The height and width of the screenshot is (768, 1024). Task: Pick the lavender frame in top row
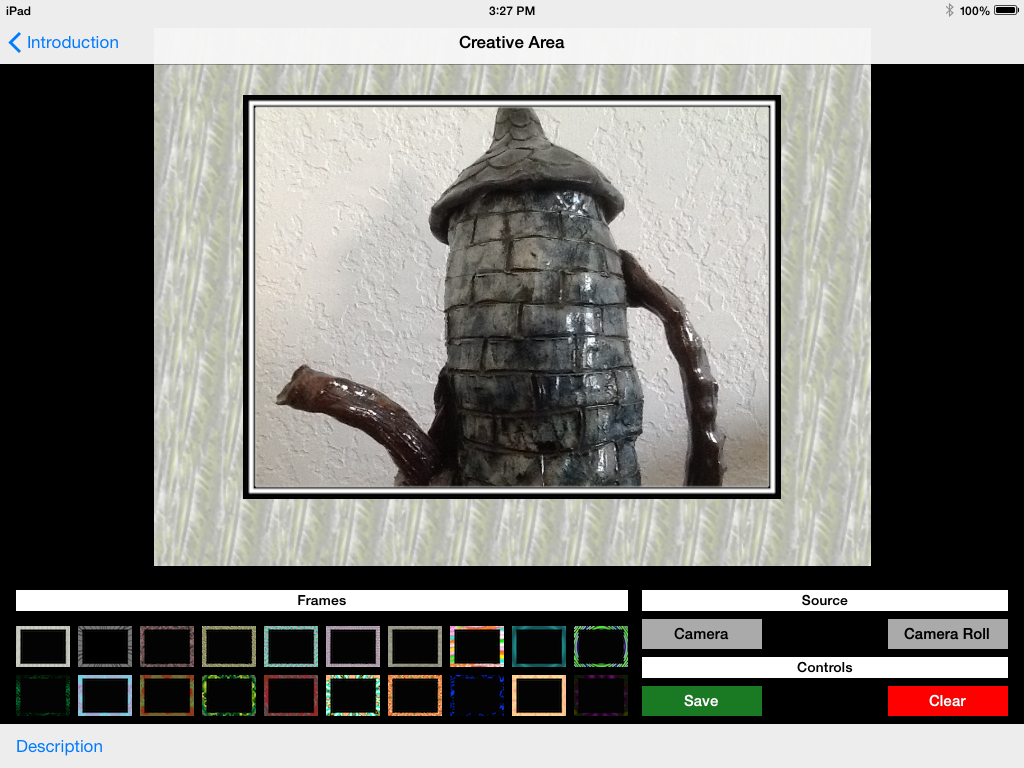pyautogui.click(x=353, y=646)
